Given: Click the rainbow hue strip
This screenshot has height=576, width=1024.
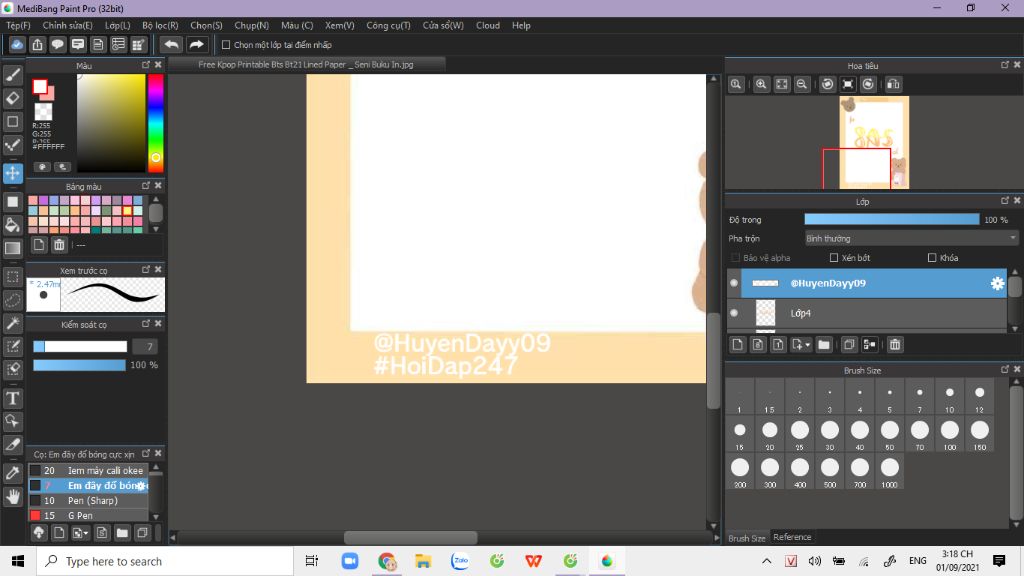Looking at the screenshot, I should (x=155, y=123).
